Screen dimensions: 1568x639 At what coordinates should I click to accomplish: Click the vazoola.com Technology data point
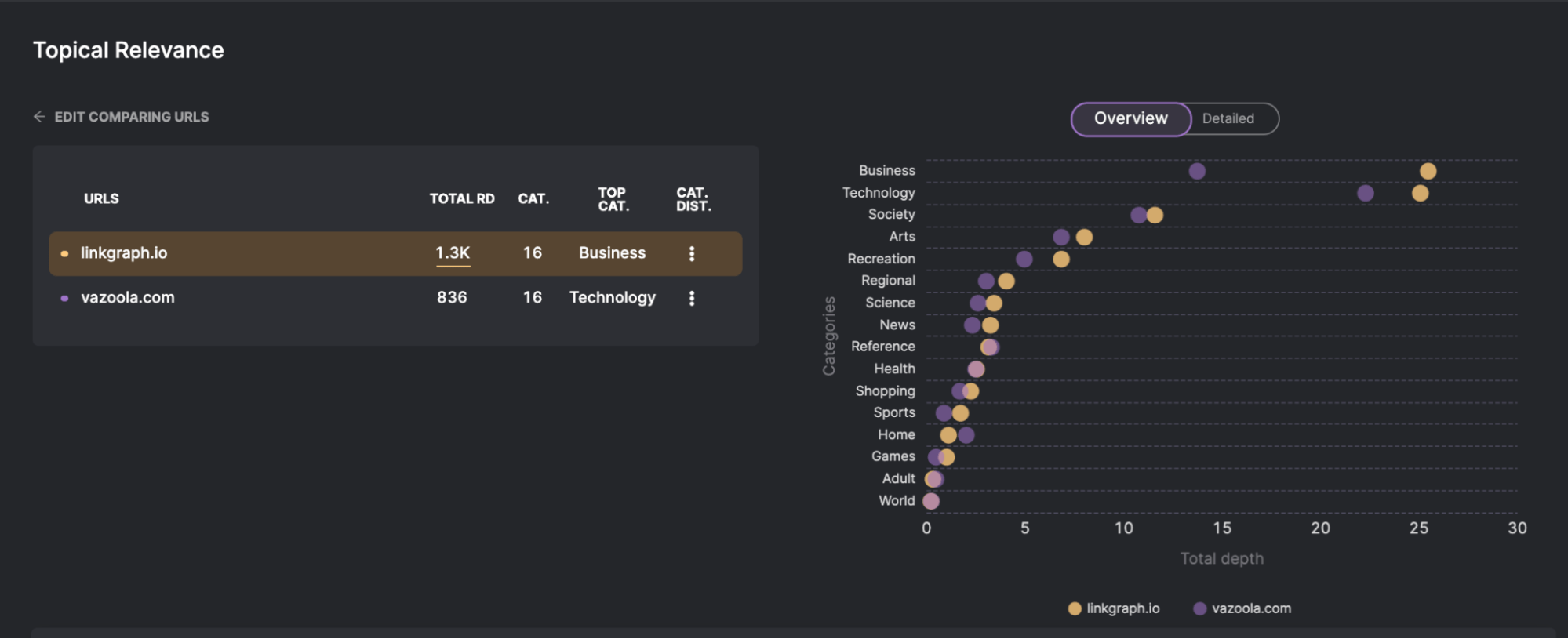point(1366,193)
